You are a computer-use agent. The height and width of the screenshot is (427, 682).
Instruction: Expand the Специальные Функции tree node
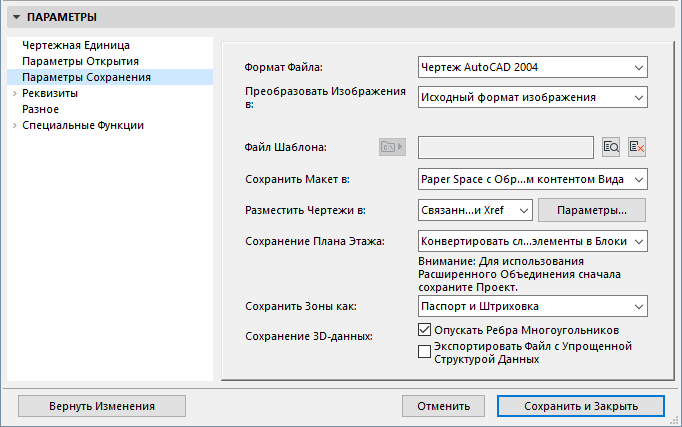[x=14, y=125]
